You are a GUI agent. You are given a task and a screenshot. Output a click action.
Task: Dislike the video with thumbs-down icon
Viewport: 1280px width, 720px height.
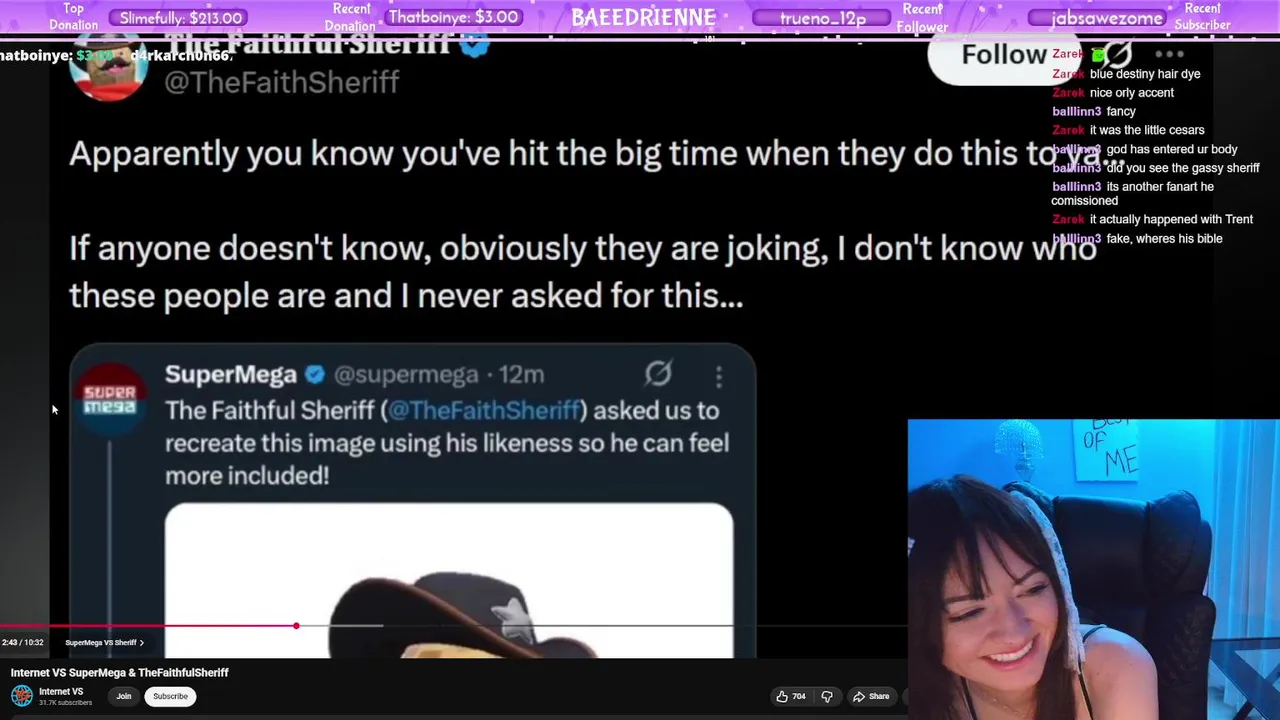click(x=827, y=696)
